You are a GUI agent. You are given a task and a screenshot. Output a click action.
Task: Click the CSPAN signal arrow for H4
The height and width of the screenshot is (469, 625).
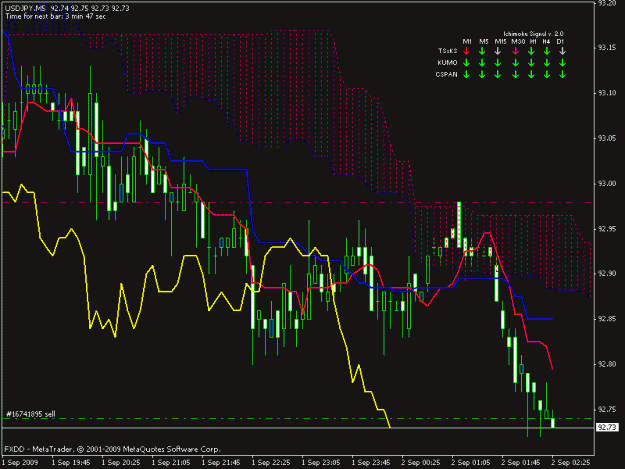(547, 74)
